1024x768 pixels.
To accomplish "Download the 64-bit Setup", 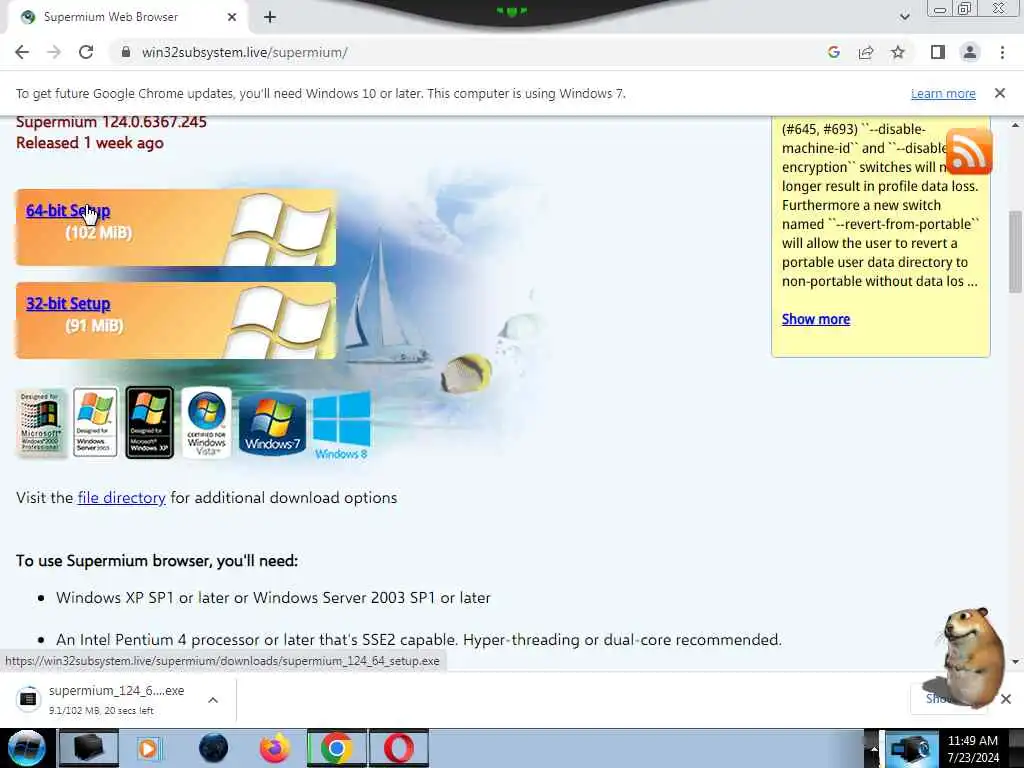I will point(68,210).
